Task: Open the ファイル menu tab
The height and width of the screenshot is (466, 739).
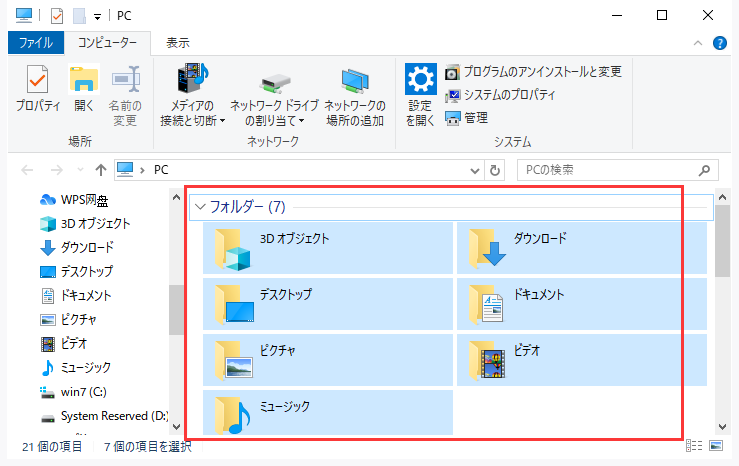Action: point(36,43)
